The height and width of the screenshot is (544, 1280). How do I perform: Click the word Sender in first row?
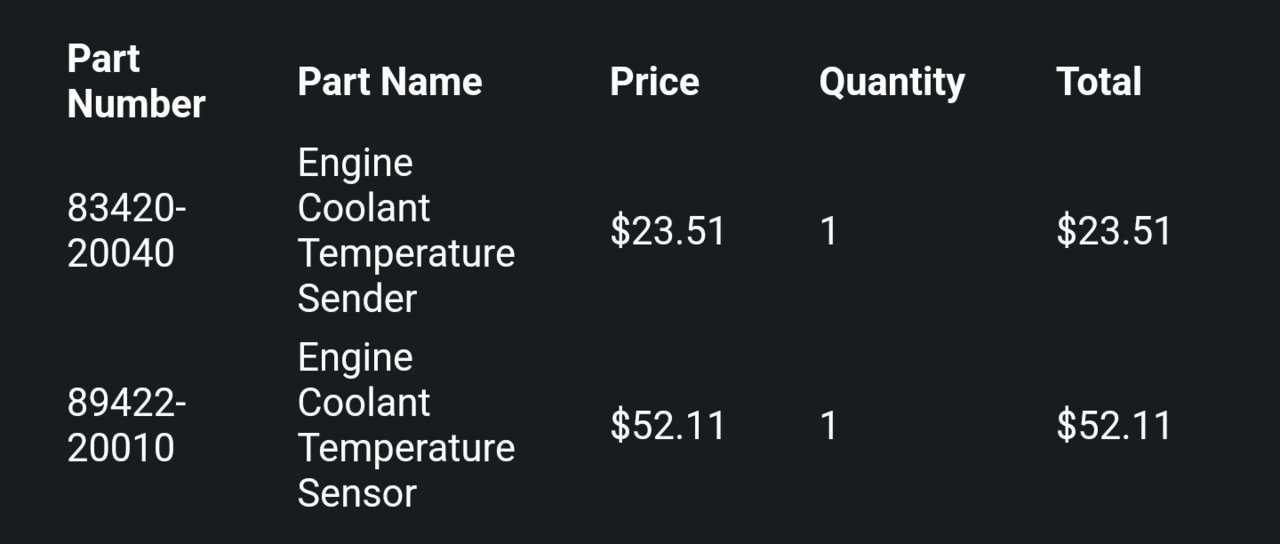pos(357,299)
